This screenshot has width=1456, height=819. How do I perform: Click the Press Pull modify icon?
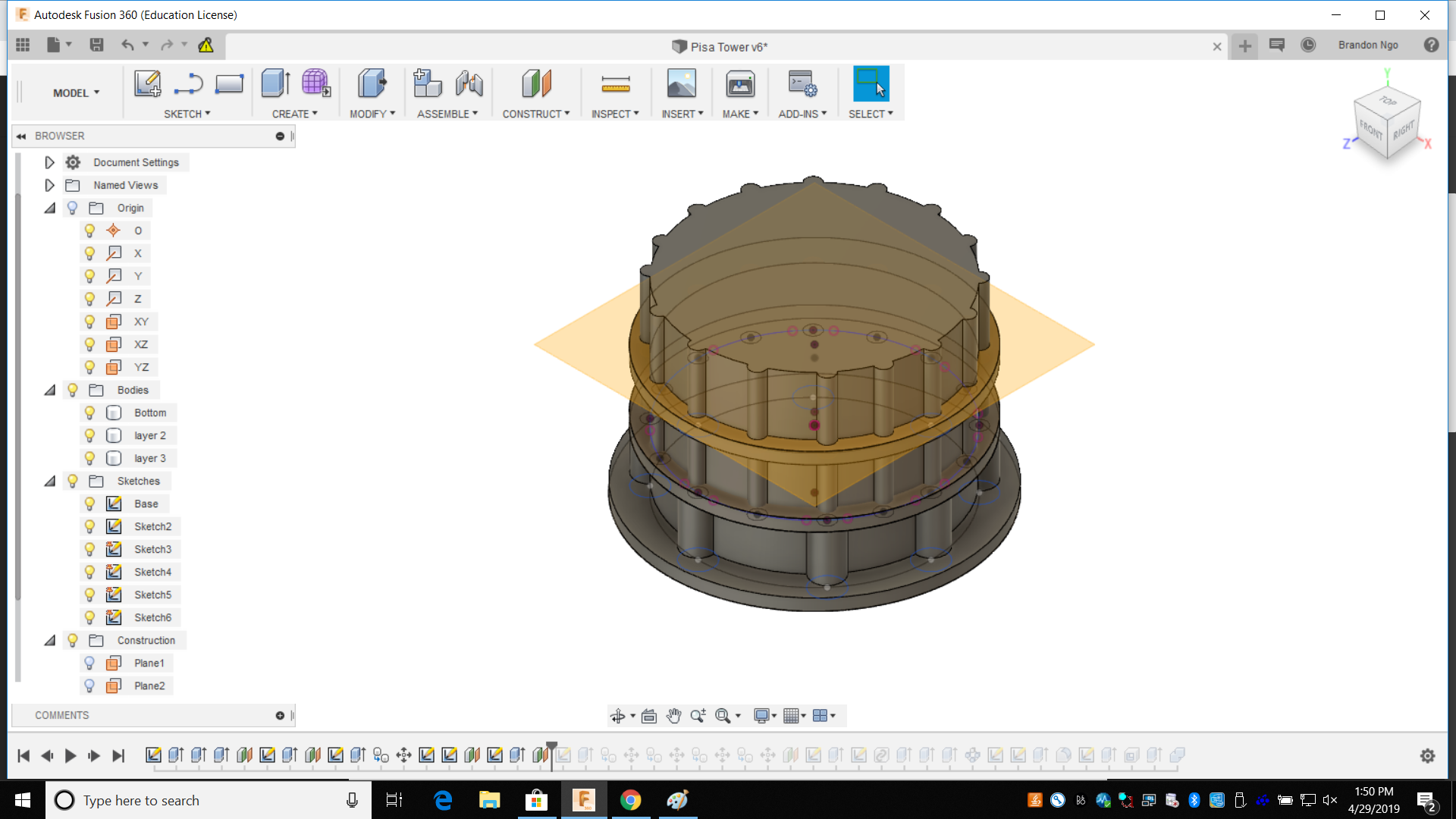372,83
